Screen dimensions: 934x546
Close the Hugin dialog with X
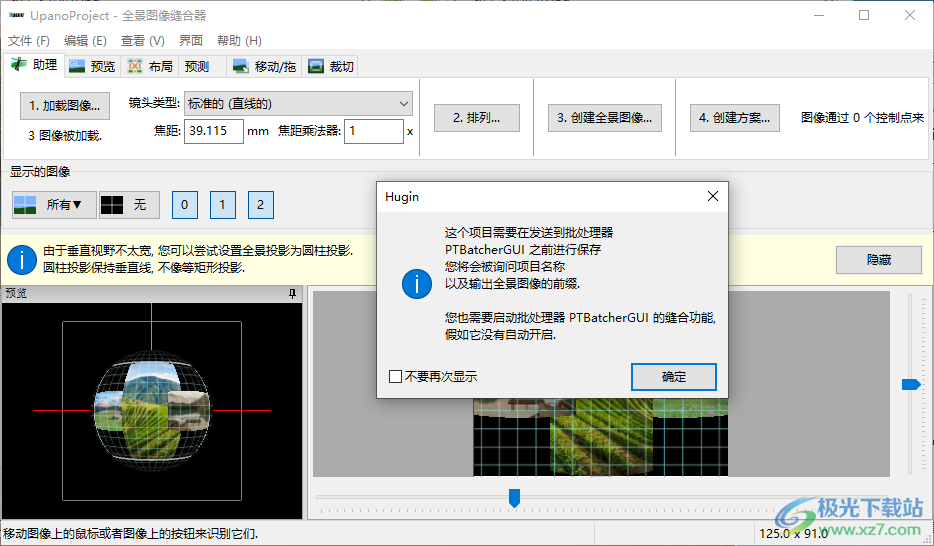click(x=712, y=196)
